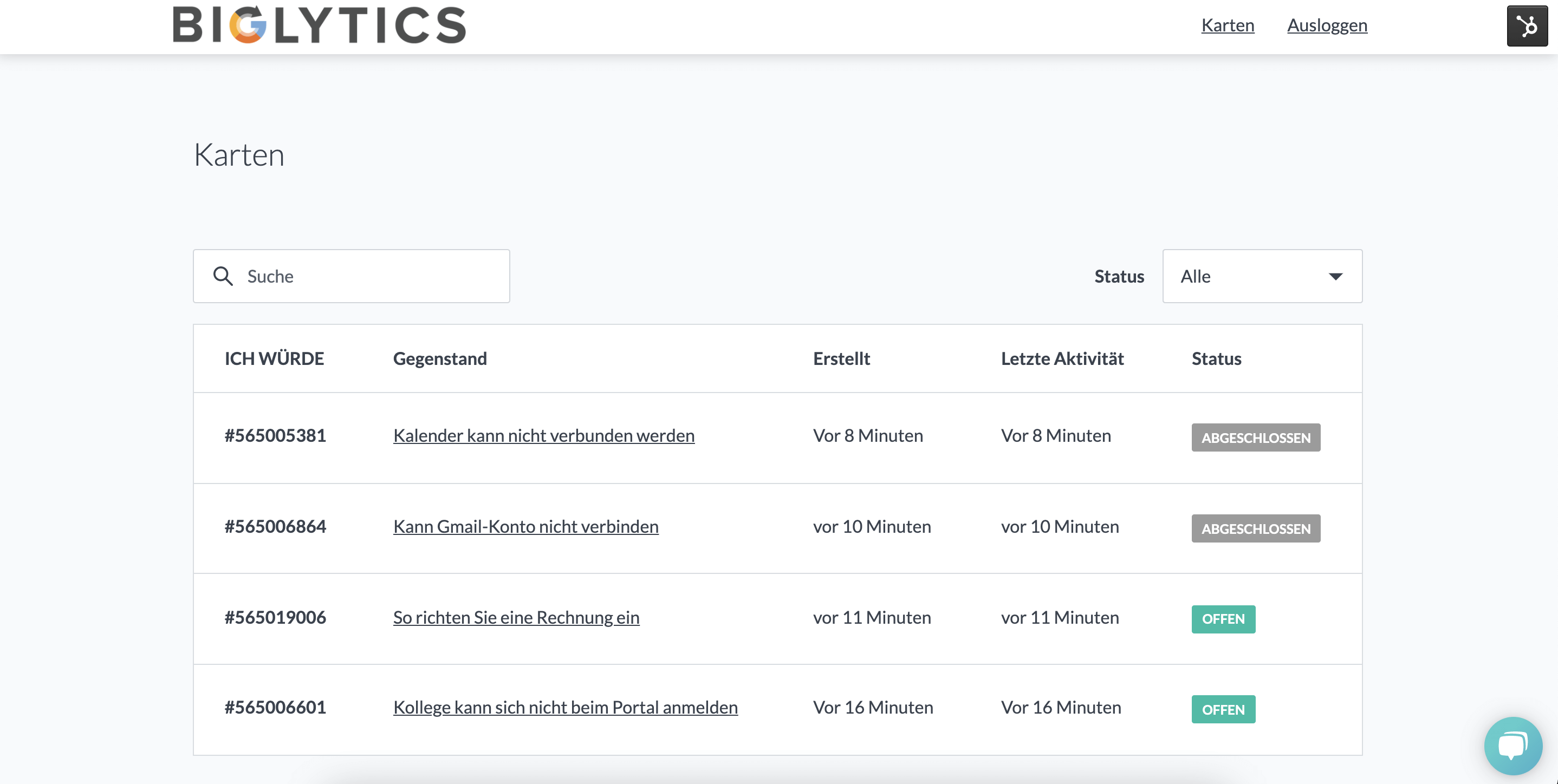Click OFFEN badge for ticket #565019006
Viewport: 1558px width, 784px height.
[1222, 619]
